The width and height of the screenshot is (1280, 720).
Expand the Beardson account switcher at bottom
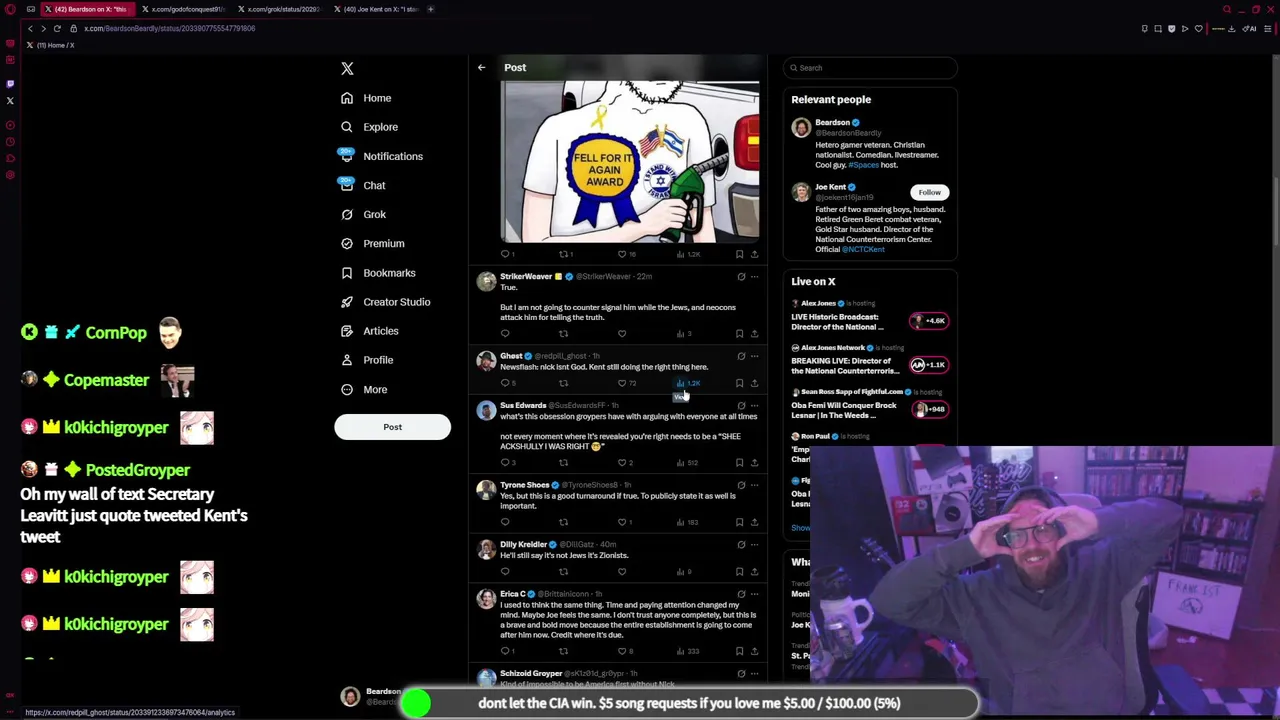coord(369,697)
